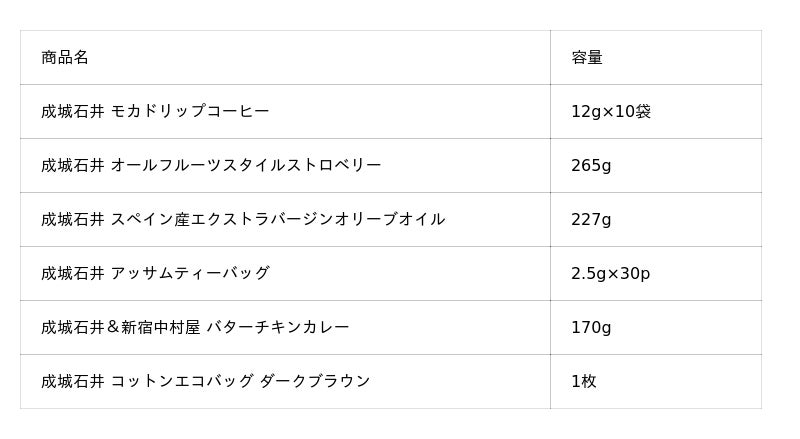Click the 容量 column header
Screen dimensions: 800x439
(x=587, y=58)
